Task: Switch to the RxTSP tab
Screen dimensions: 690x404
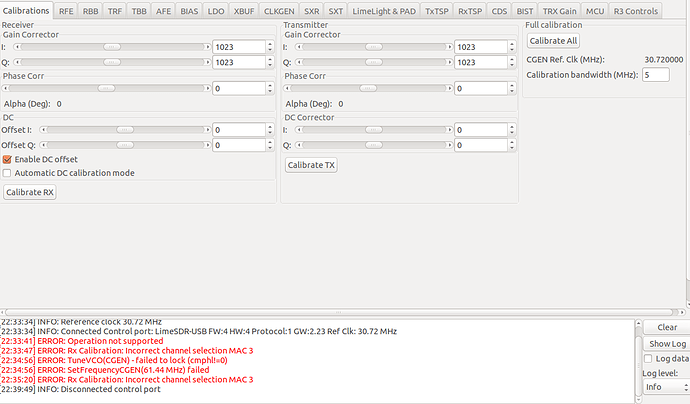Action: (470, 11)
